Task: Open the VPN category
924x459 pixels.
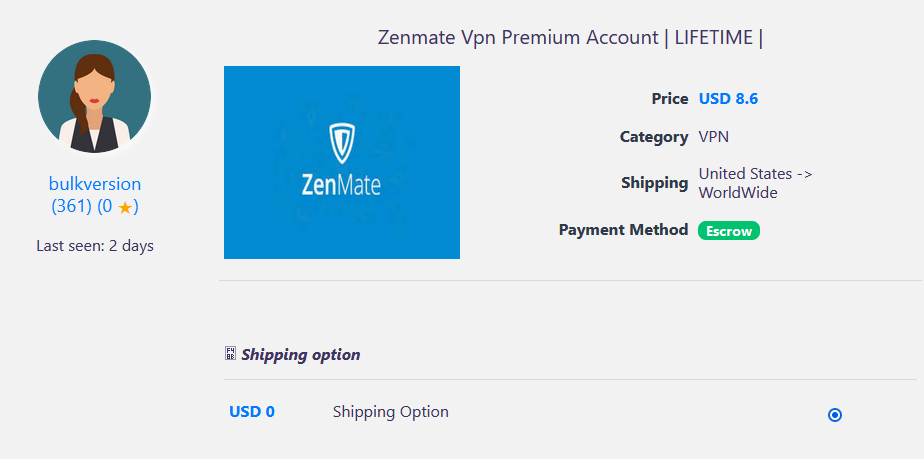Action: (x=713, y=137)
